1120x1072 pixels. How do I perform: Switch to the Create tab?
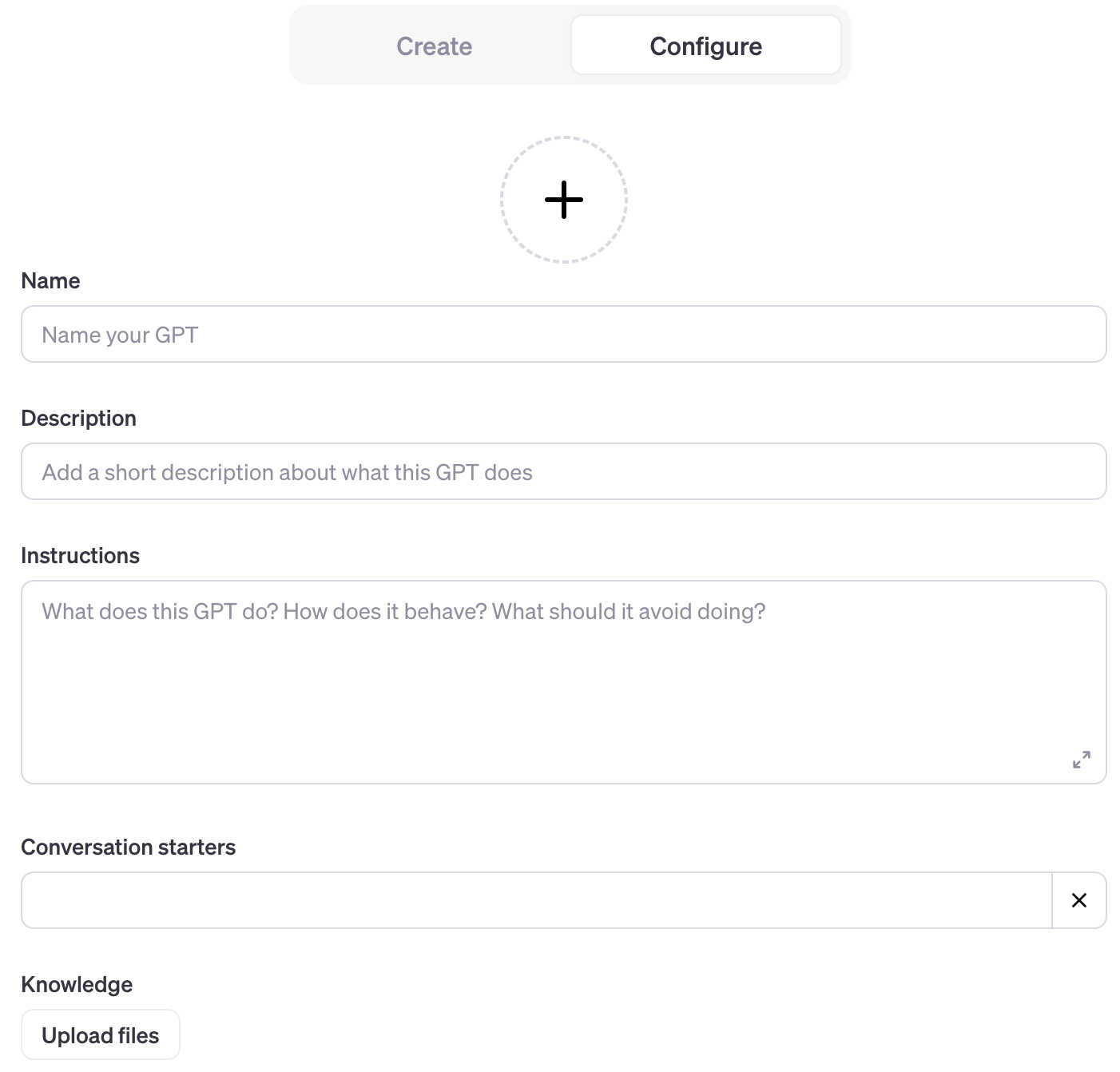[x=434, y=46]
